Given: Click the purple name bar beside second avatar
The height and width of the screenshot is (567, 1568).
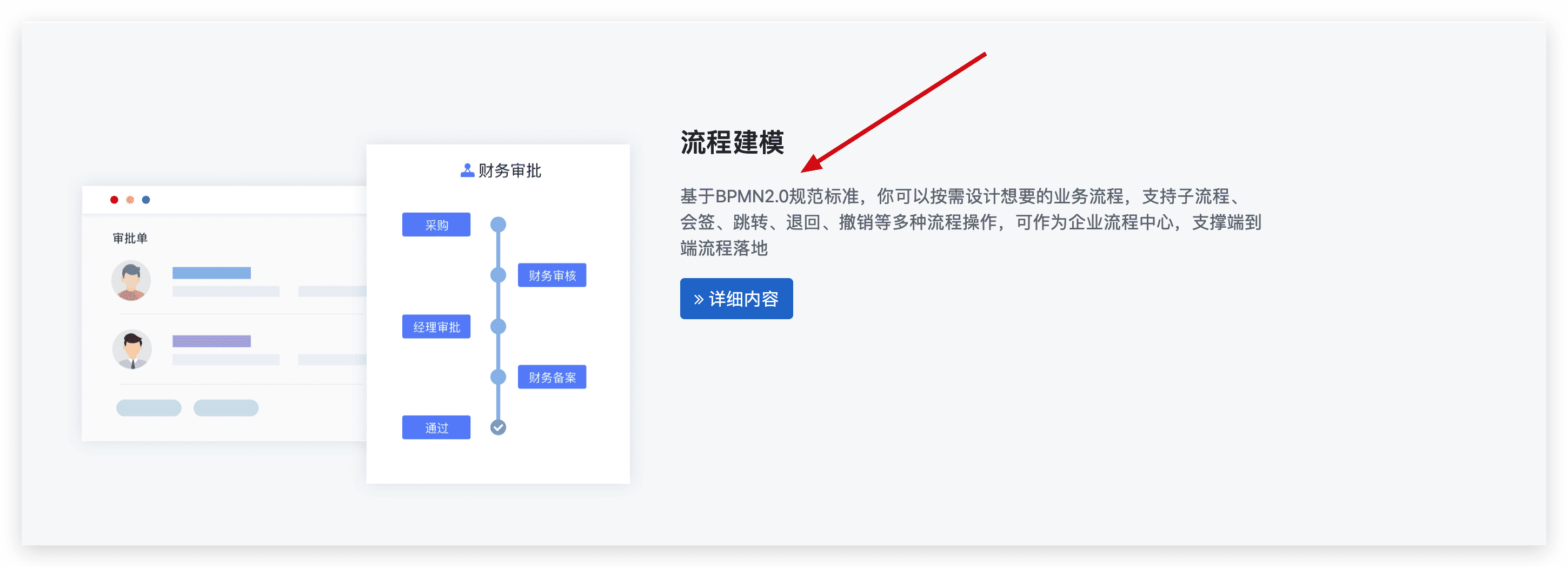Looking at the screenshot, I should (x=211, y=341).
